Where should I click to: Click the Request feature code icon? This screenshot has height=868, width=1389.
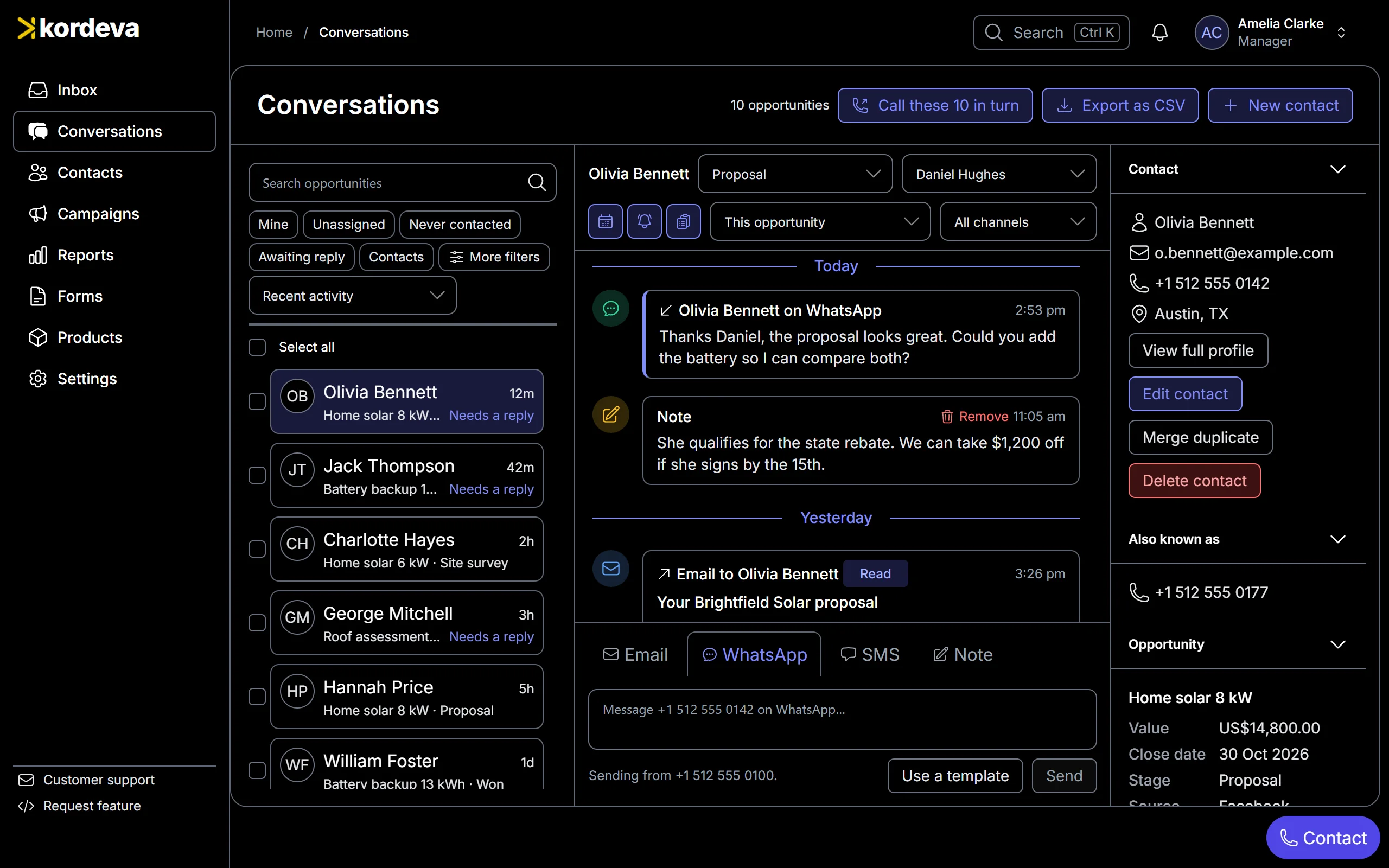(26, 807)
